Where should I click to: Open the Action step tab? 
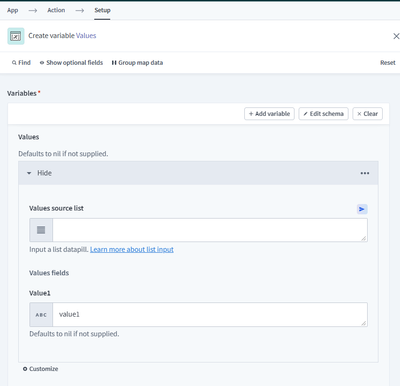56,10
